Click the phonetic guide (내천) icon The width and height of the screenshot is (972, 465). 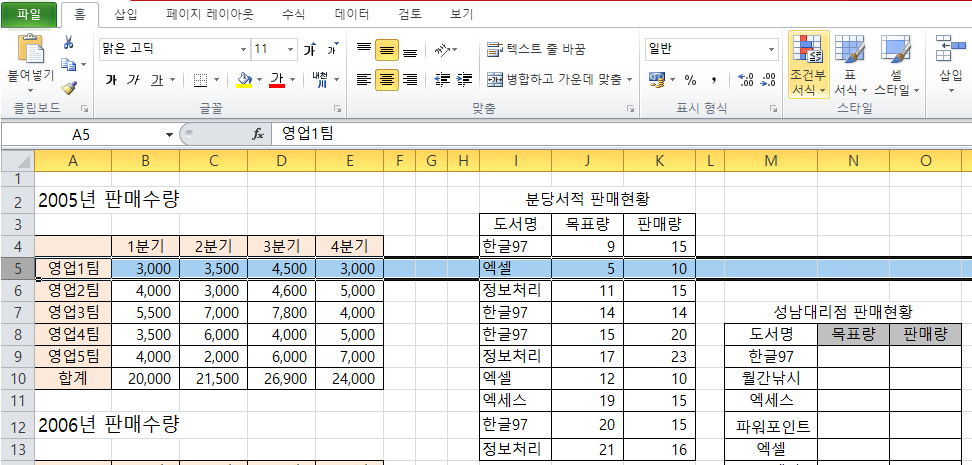point(320,79)
